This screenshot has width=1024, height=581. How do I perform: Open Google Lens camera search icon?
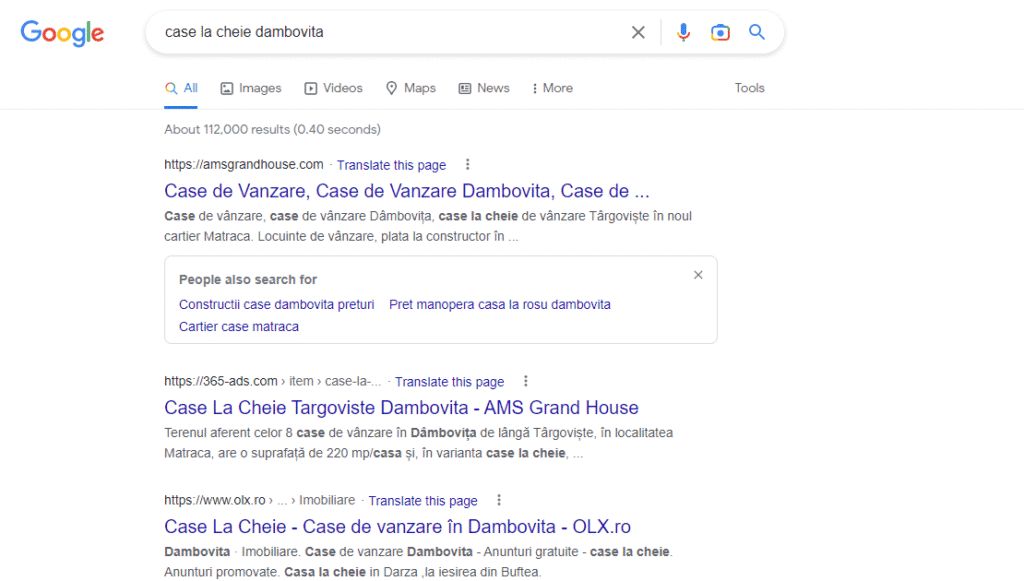pyautogui.click(x=720, y=32)
